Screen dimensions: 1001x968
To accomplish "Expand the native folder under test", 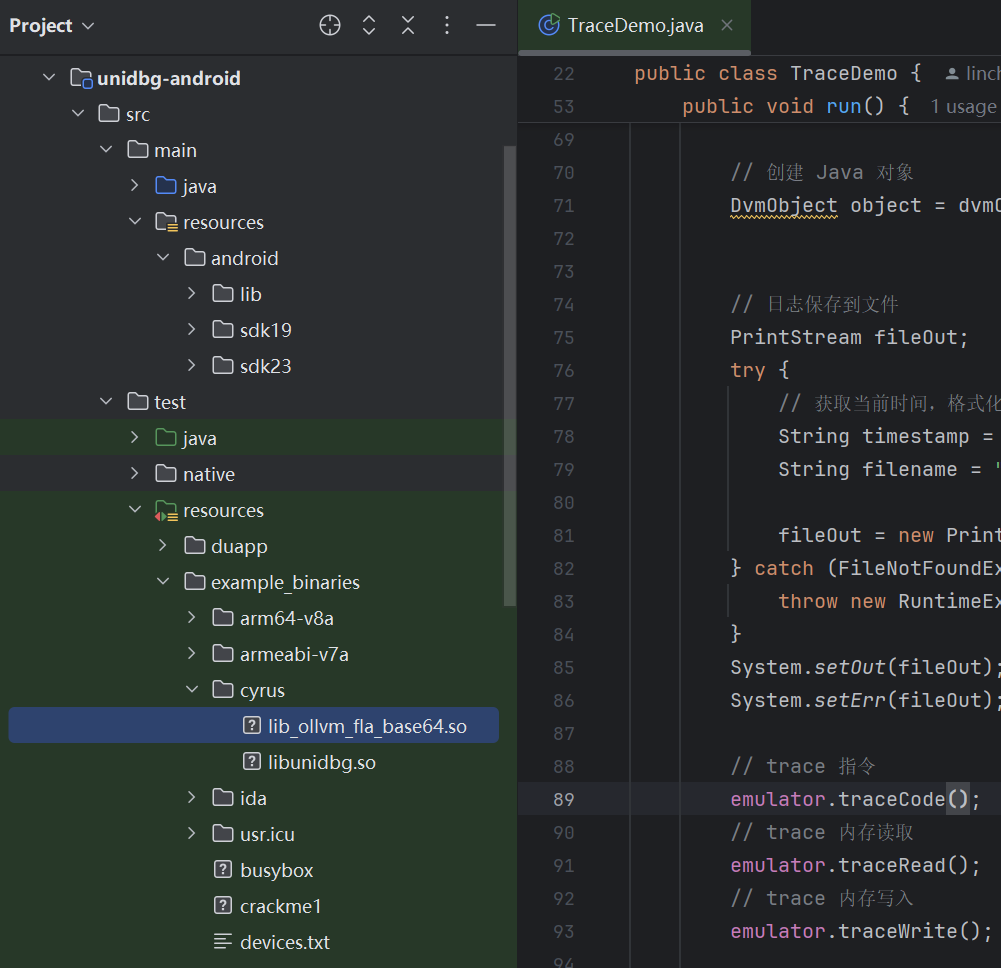I will (x=134, y=473).
